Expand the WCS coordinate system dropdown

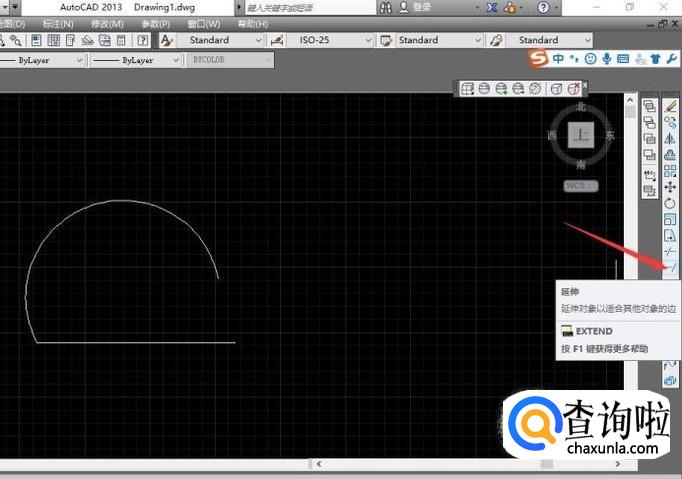click(x=580, y=186)
